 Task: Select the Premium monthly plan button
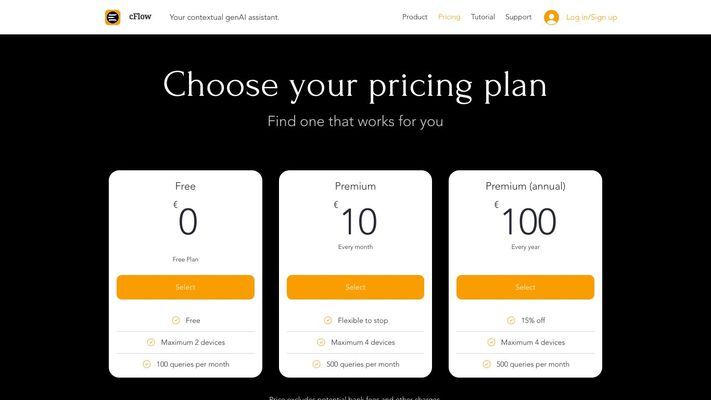click(x=356, y=287)
